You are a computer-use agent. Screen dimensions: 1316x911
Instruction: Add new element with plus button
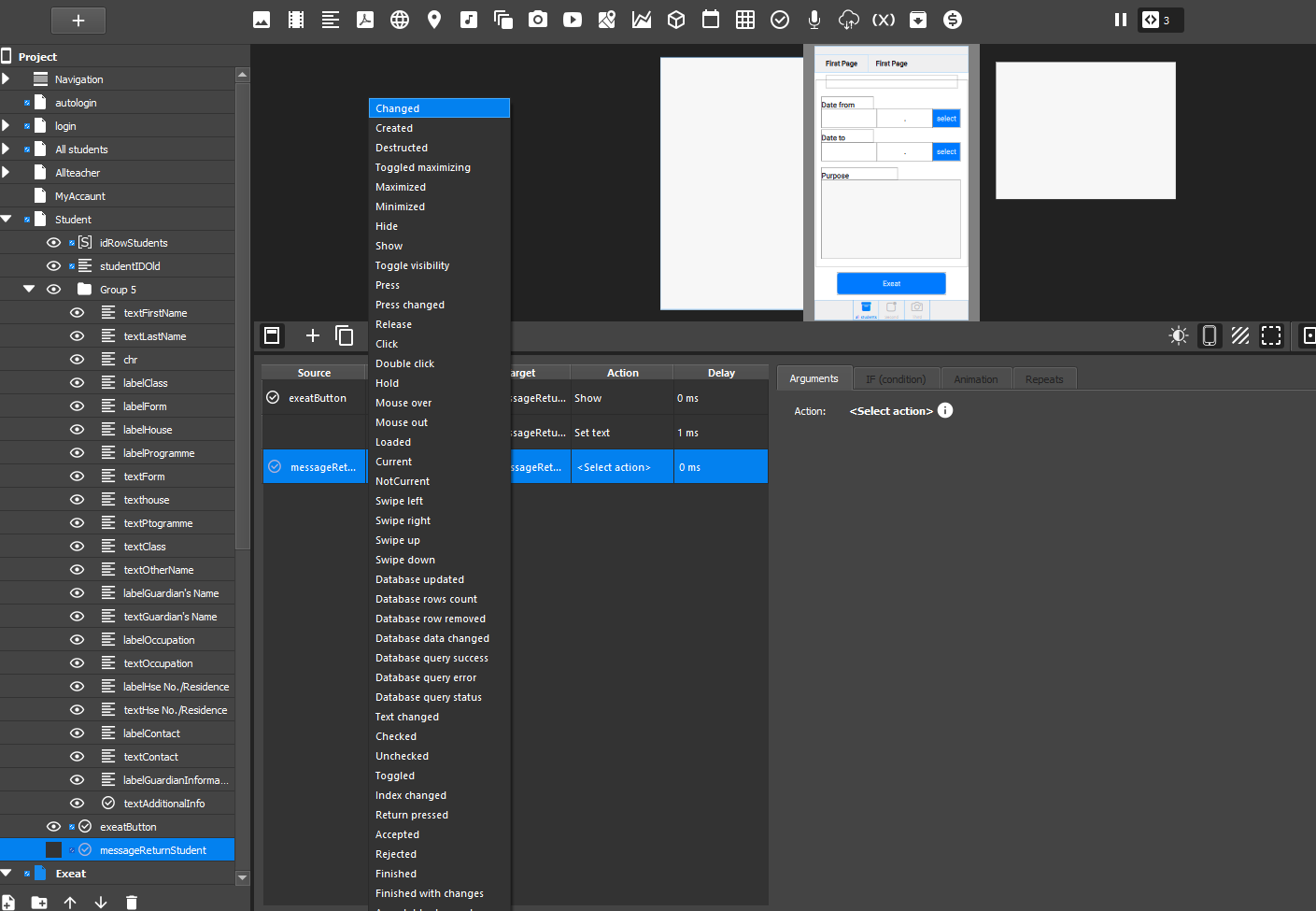click(78, 20)
